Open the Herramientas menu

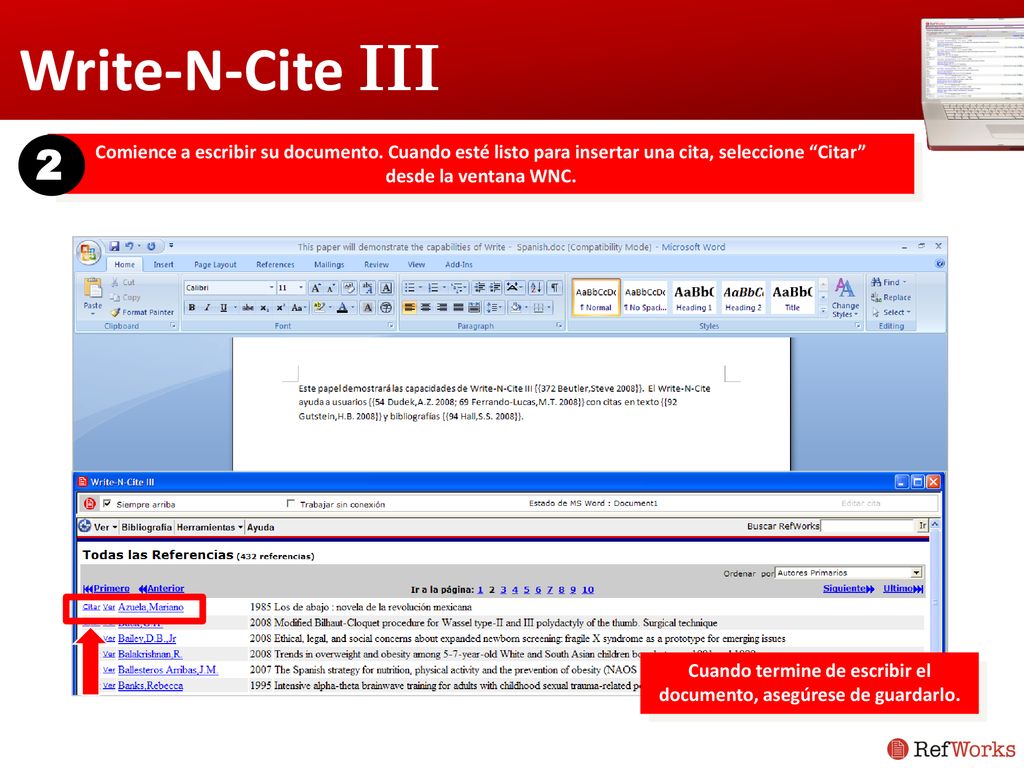[210, 527]
